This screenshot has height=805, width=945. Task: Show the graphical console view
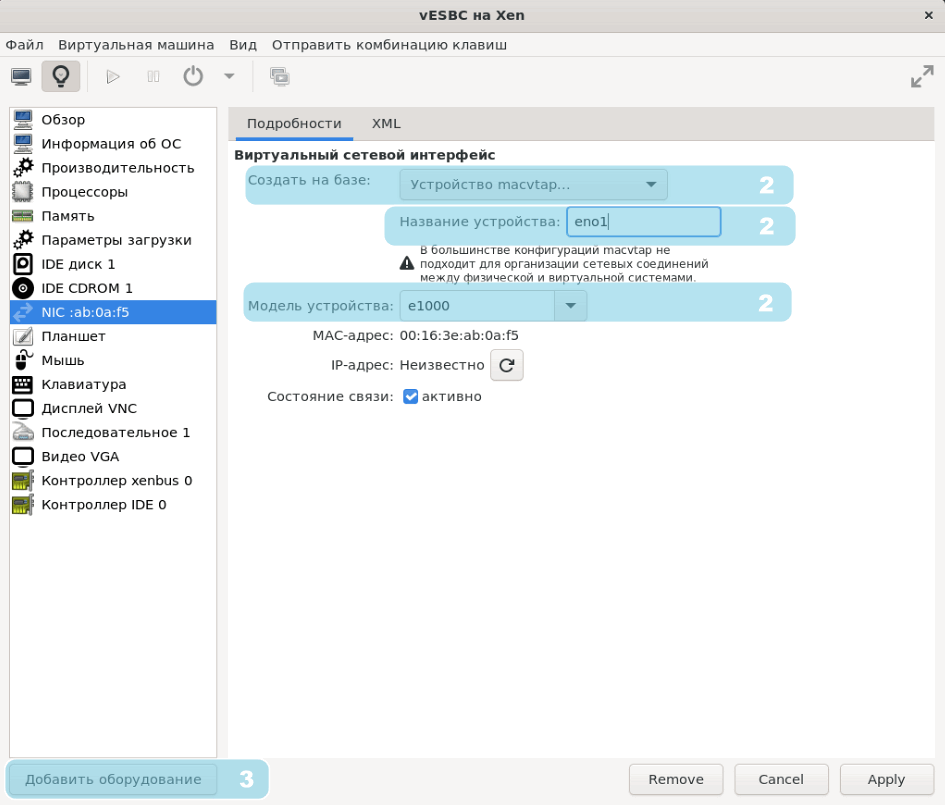[x=22, y=77]
